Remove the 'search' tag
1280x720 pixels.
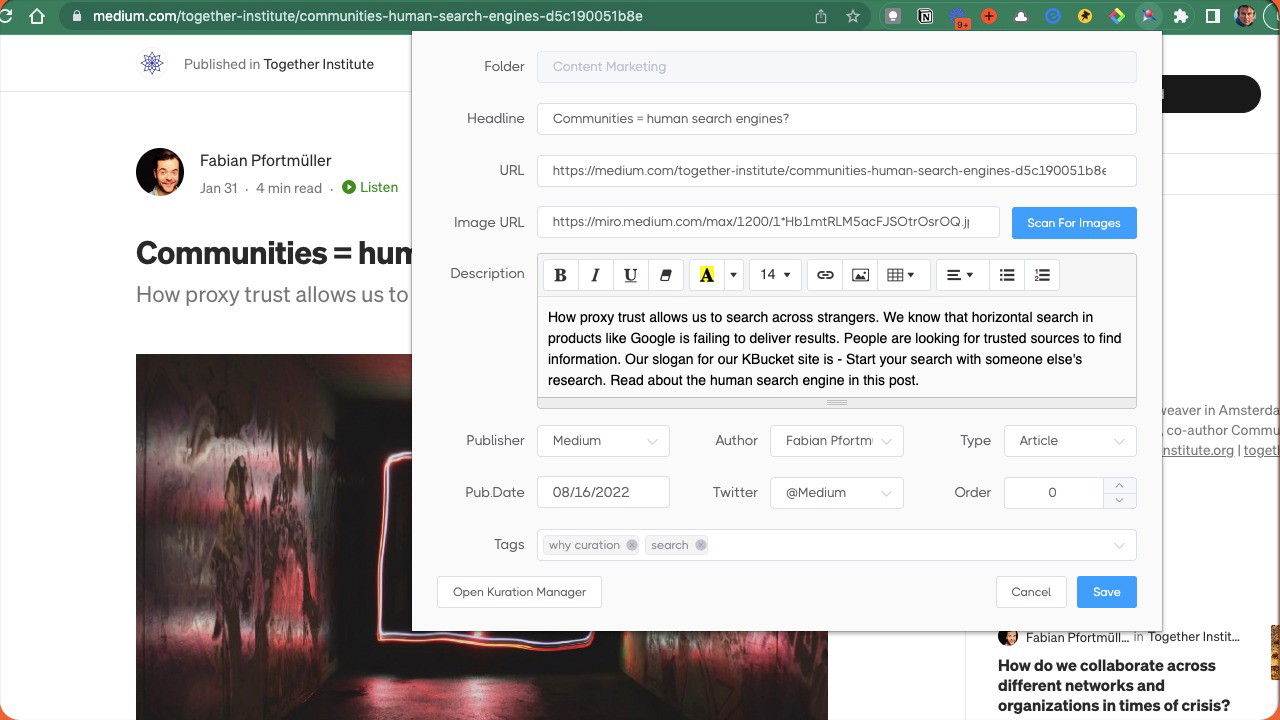[x=701, y=545]
